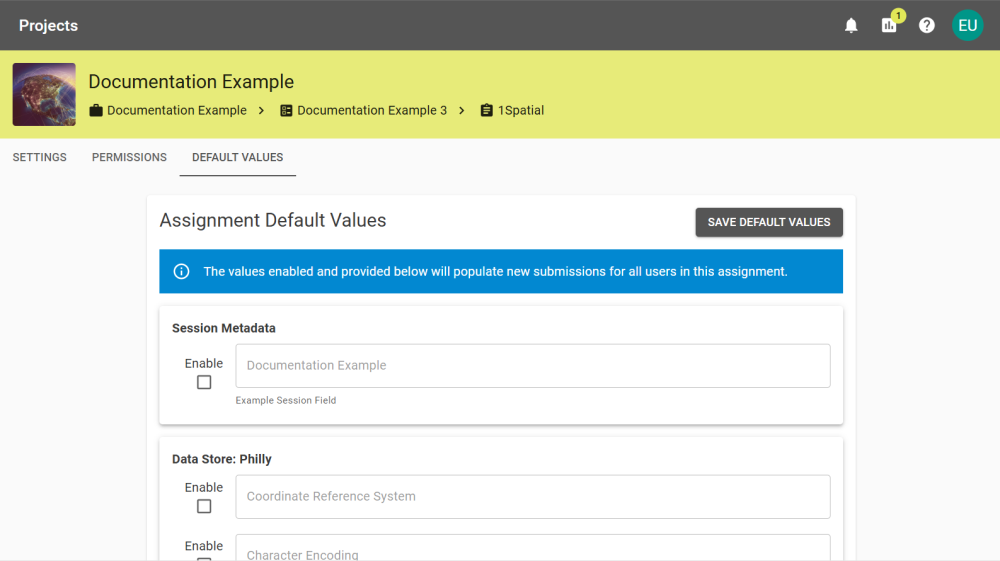Switch to the Permissions tab
The image size is (1000, 561).
[129, 157]
